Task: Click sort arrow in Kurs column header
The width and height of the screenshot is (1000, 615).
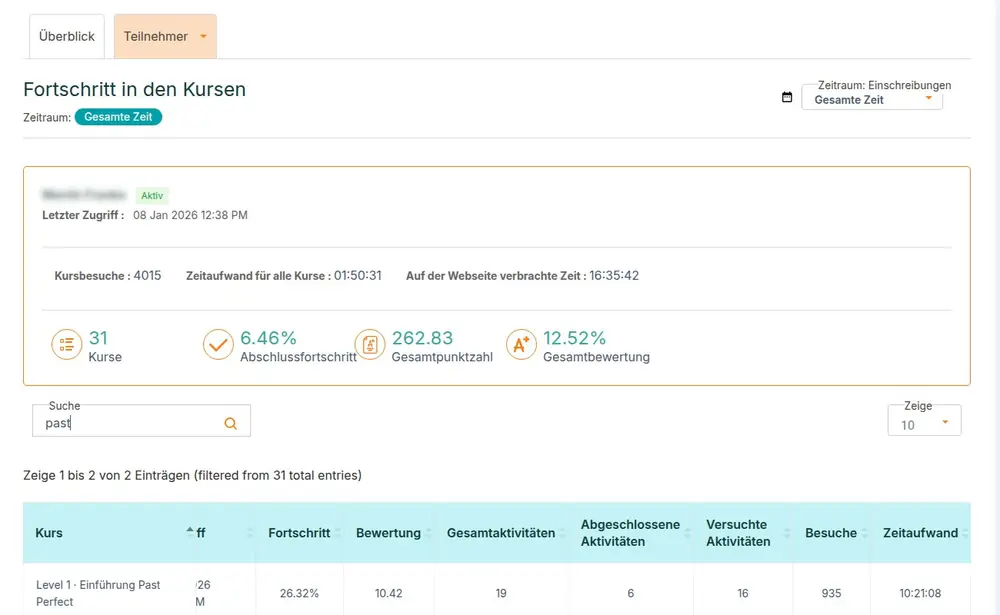Action: tap(190, 532)
